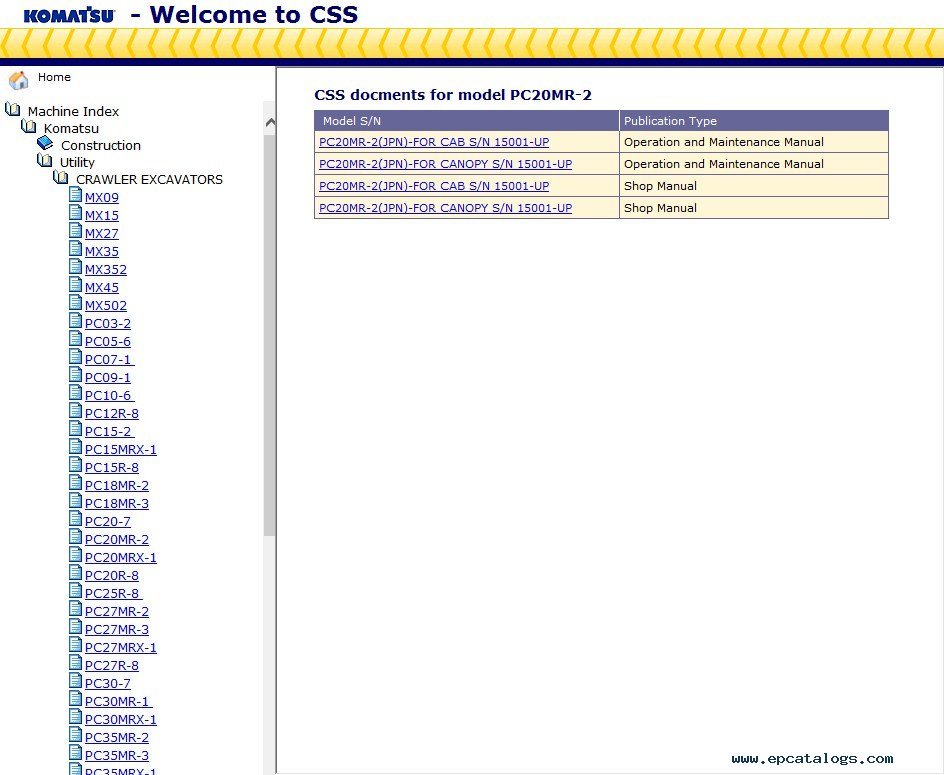The width and height of the screenshot is (944, 775).
Task: Click the document icon beside PC15R-8
Action: tap(75, 465)
